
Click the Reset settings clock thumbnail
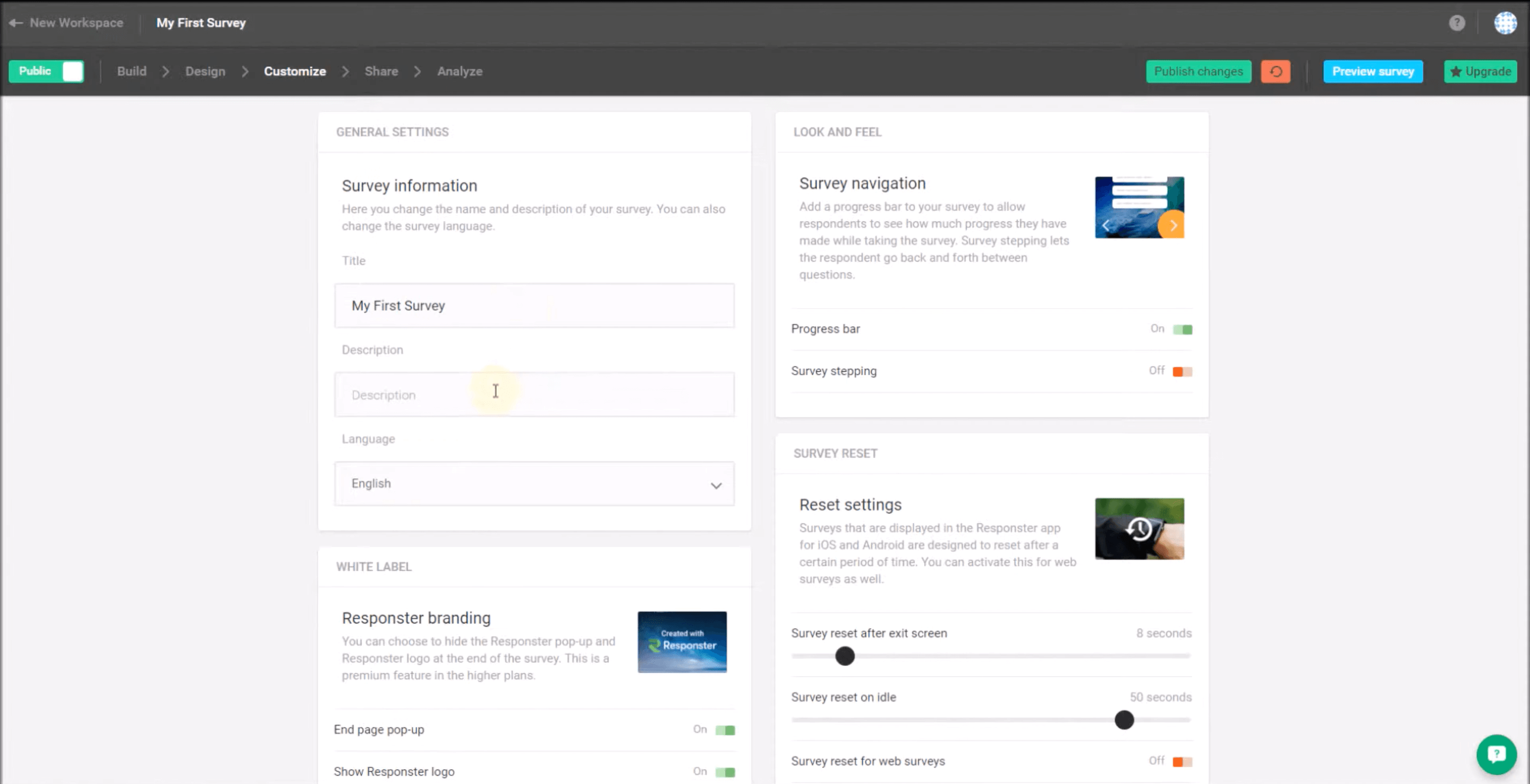[x=1138, y=529]
